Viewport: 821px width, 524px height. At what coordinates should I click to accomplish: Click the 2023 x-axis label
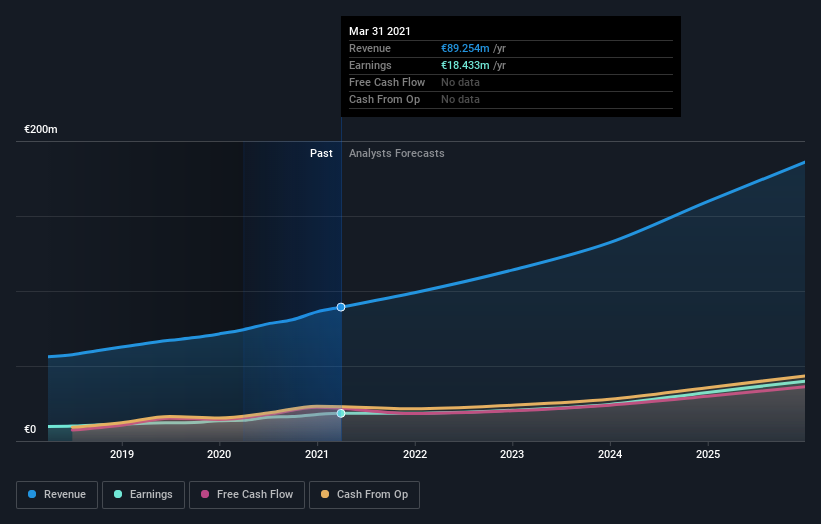pos(512,454)
